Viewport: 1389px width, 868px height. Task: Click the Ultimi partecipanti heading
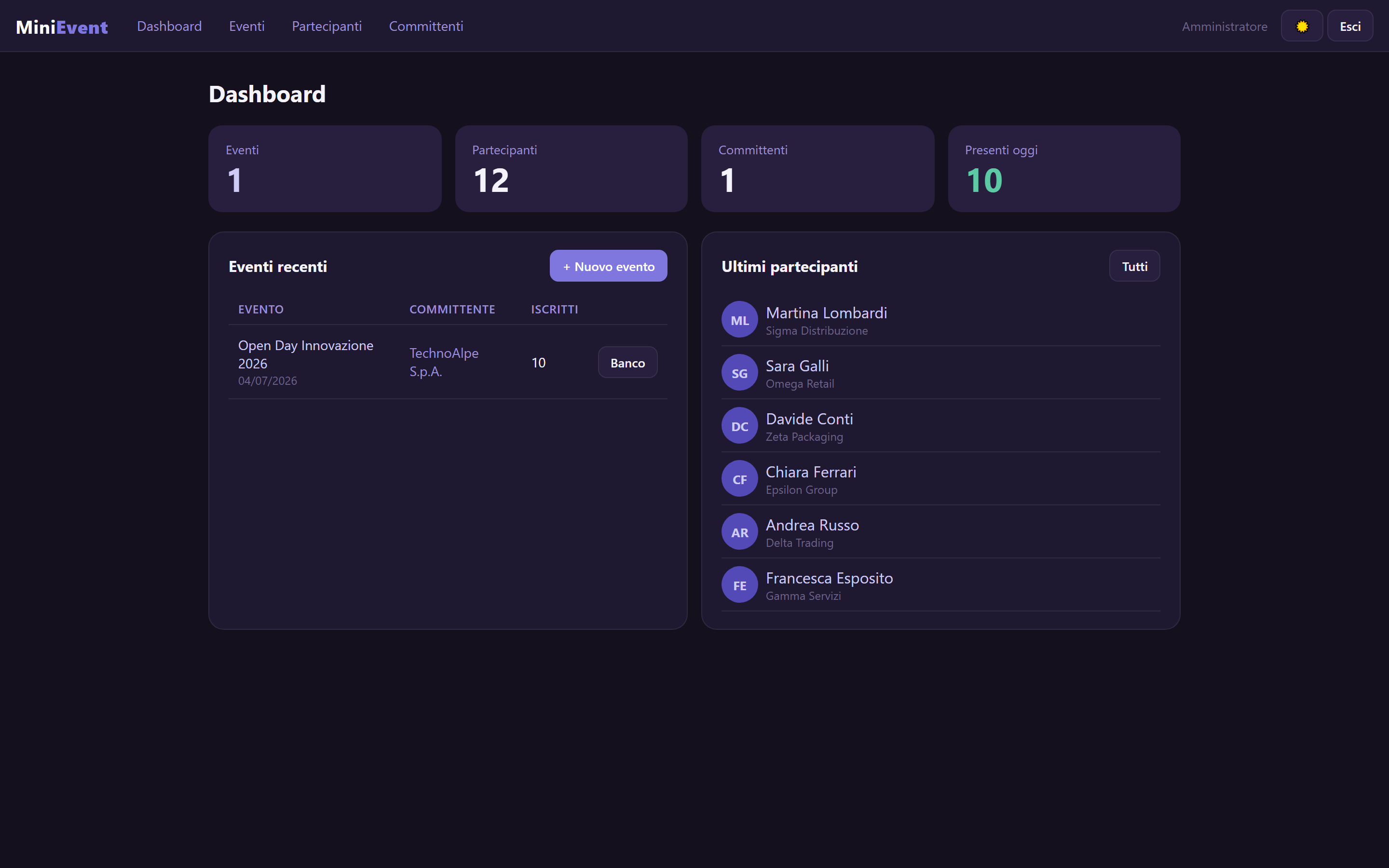click(x=789, y=266)
